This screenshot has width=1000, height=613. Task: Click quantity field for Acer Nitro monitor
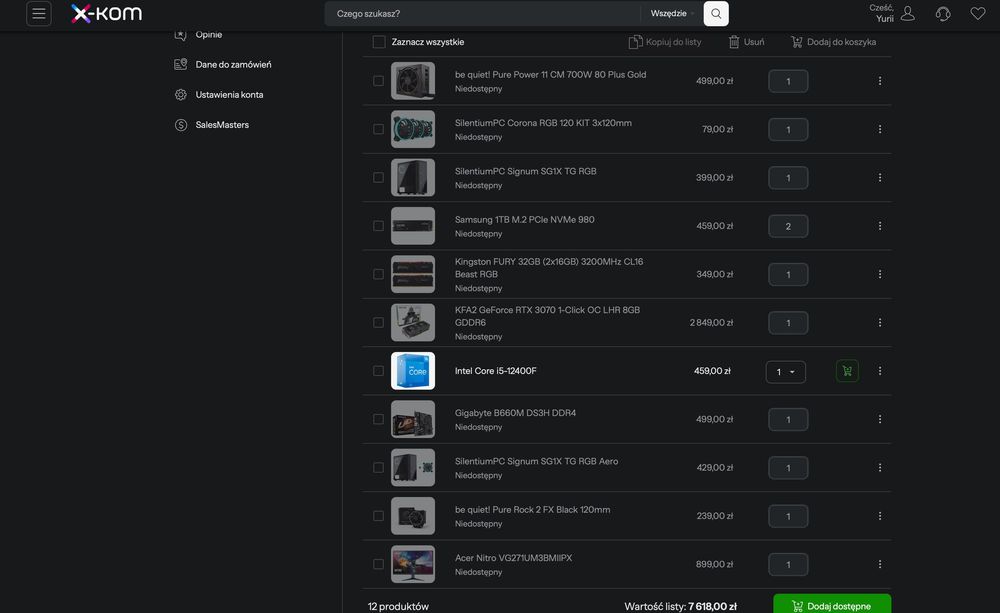click(788, 565)
